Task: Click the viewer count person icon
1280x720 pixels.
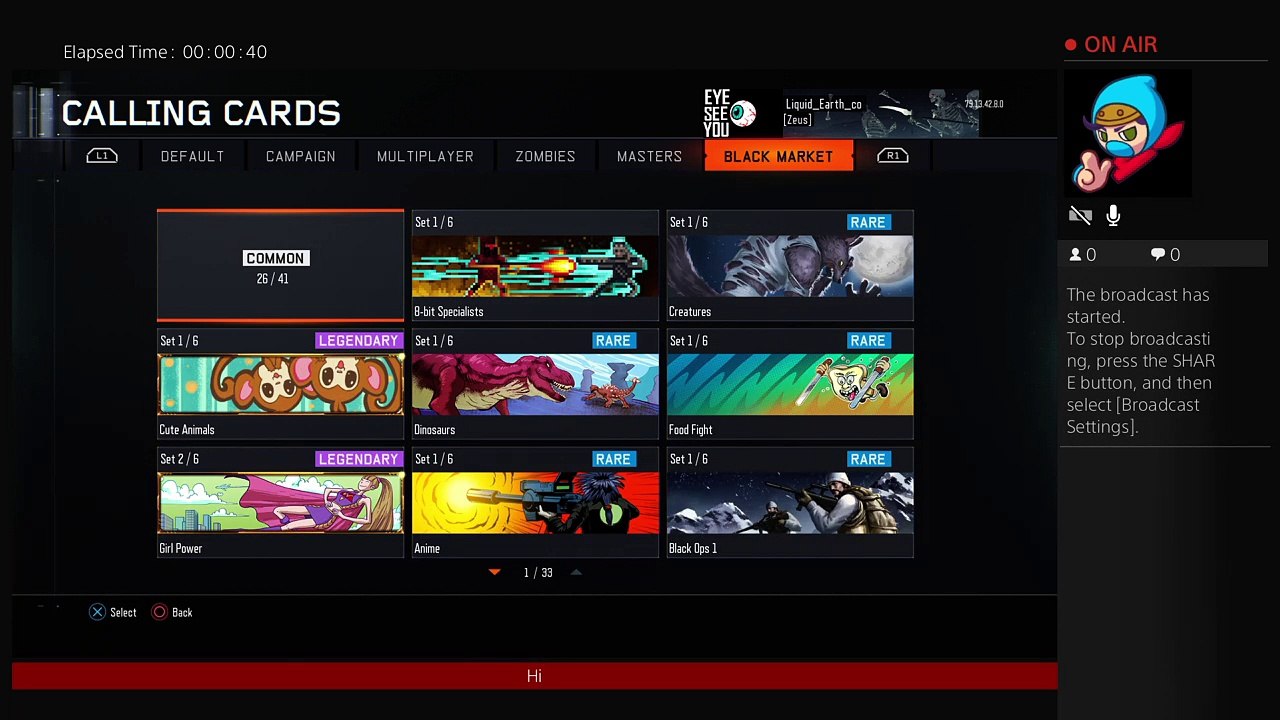Action: [x=1076, y=255]
